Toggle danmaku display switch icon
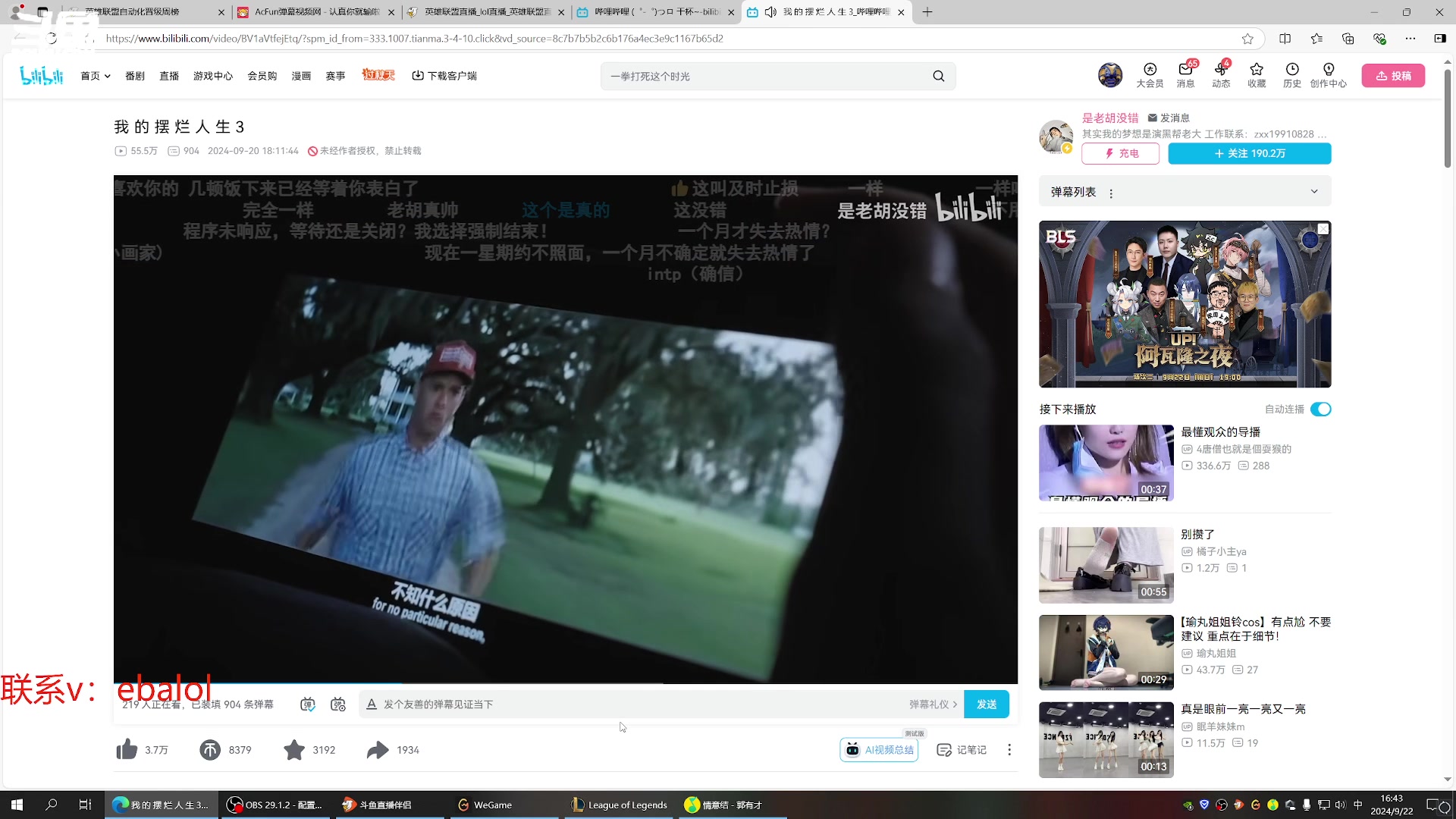1456x819 pixels. [307, 704]
